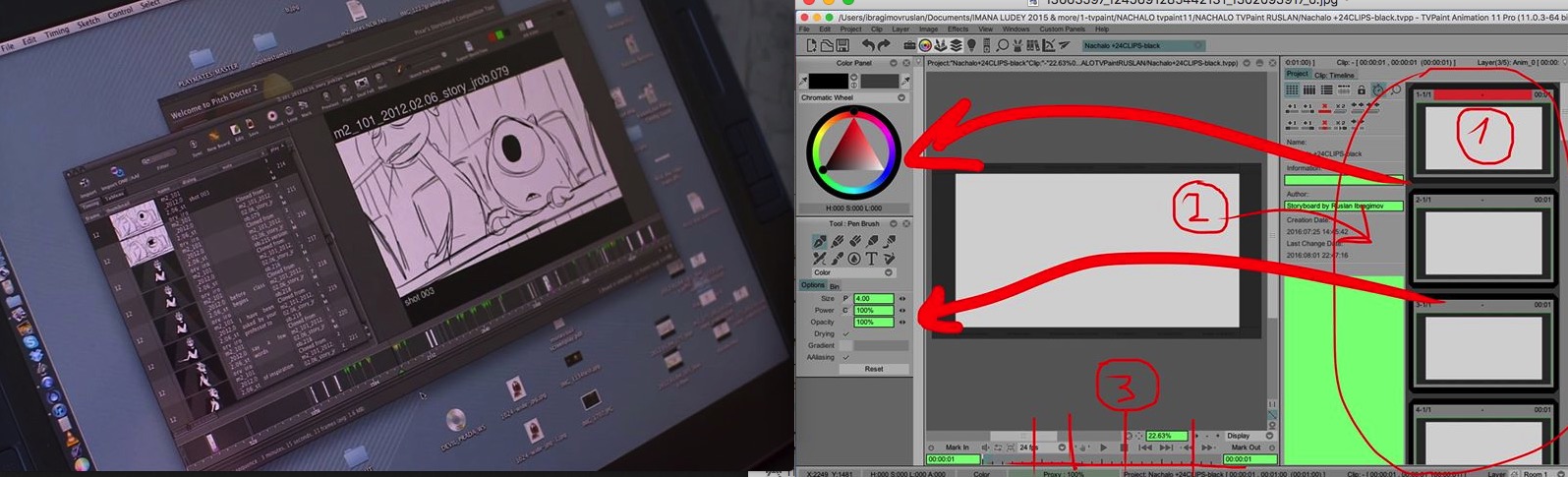
Task: Click the Size value field 4.00
Action: (873, 298)
